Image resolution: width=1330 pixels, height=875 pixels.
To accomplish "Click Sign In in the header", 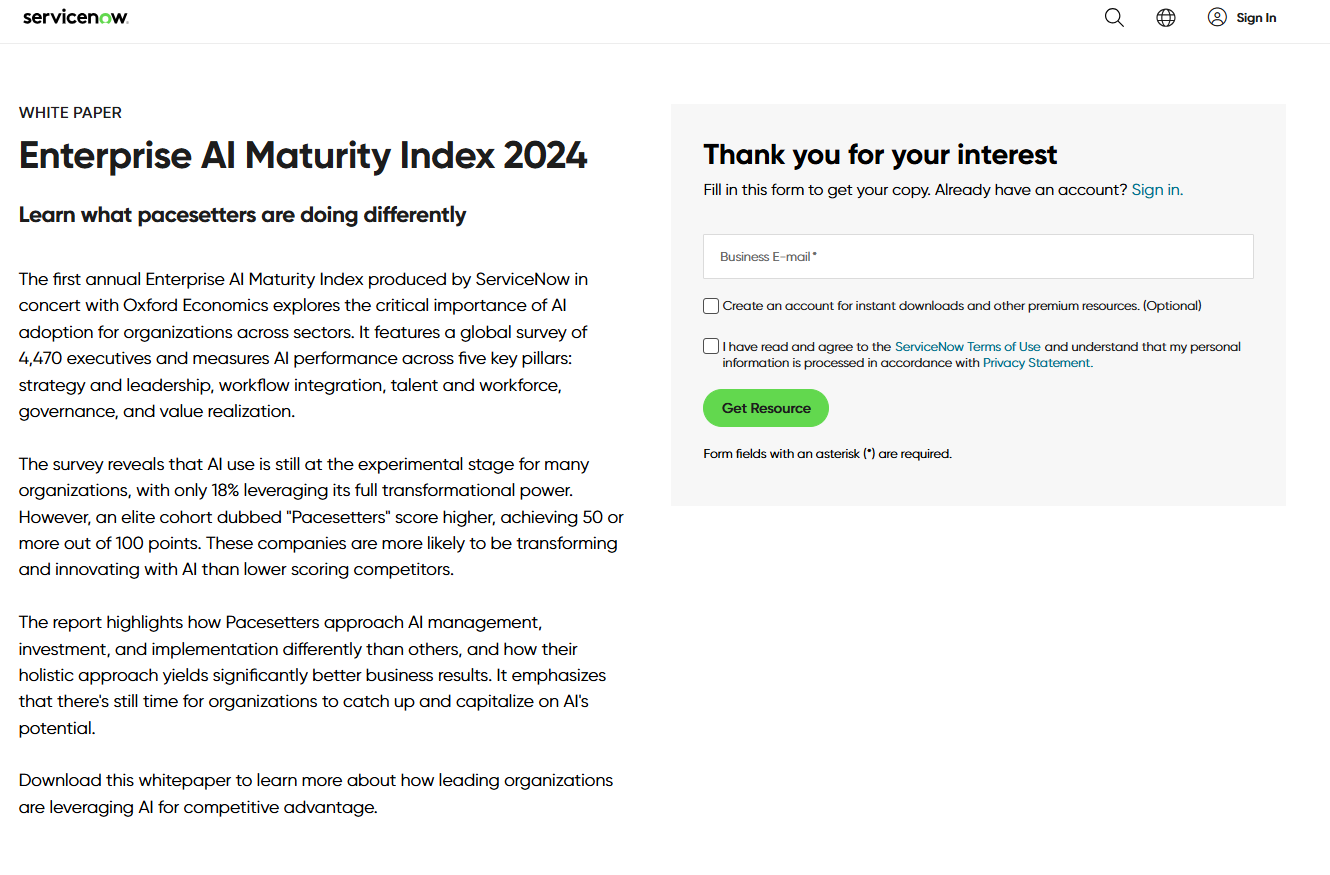I will tap(1256, 18).
